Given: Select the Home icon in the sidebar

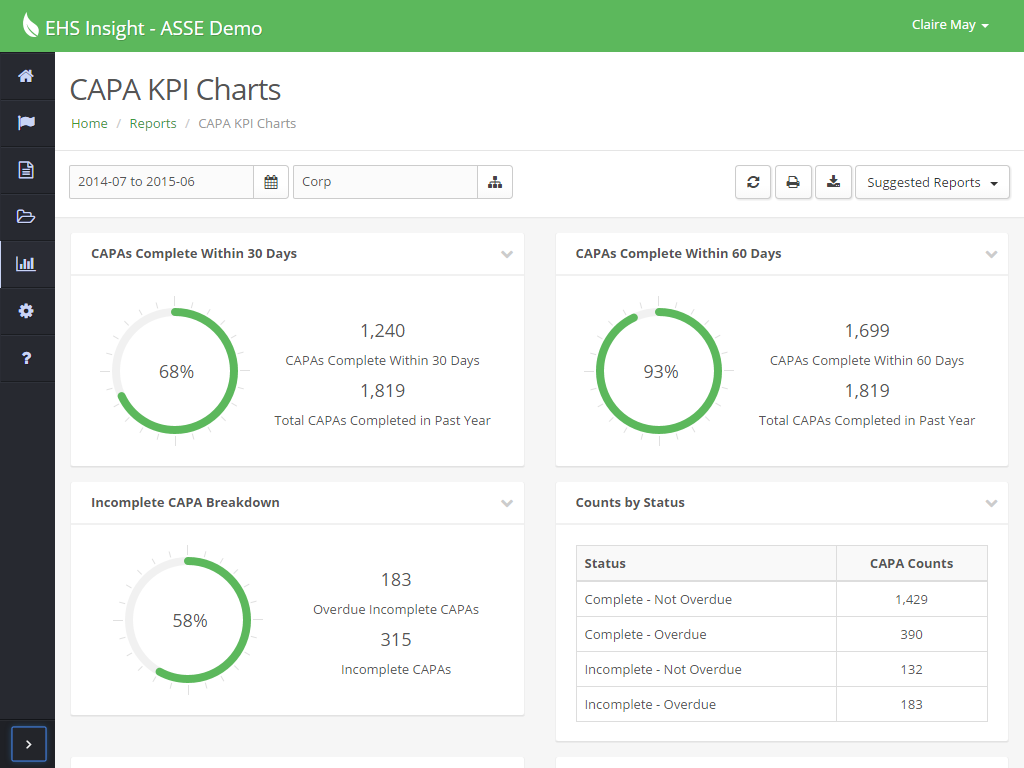Looking at the screenshot, I should (x=27, y=76).
